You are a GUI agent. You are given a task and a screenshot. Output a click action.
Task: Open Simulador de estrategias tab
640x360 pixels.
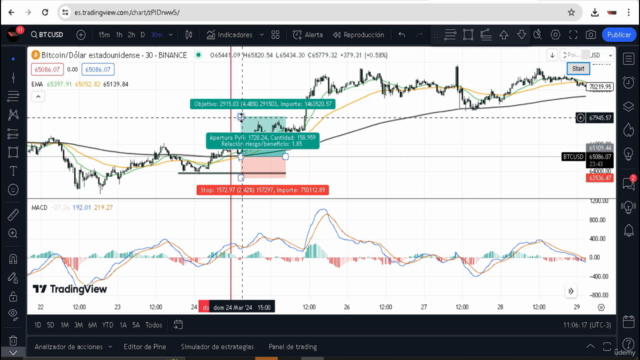click(x=217, y=347)
